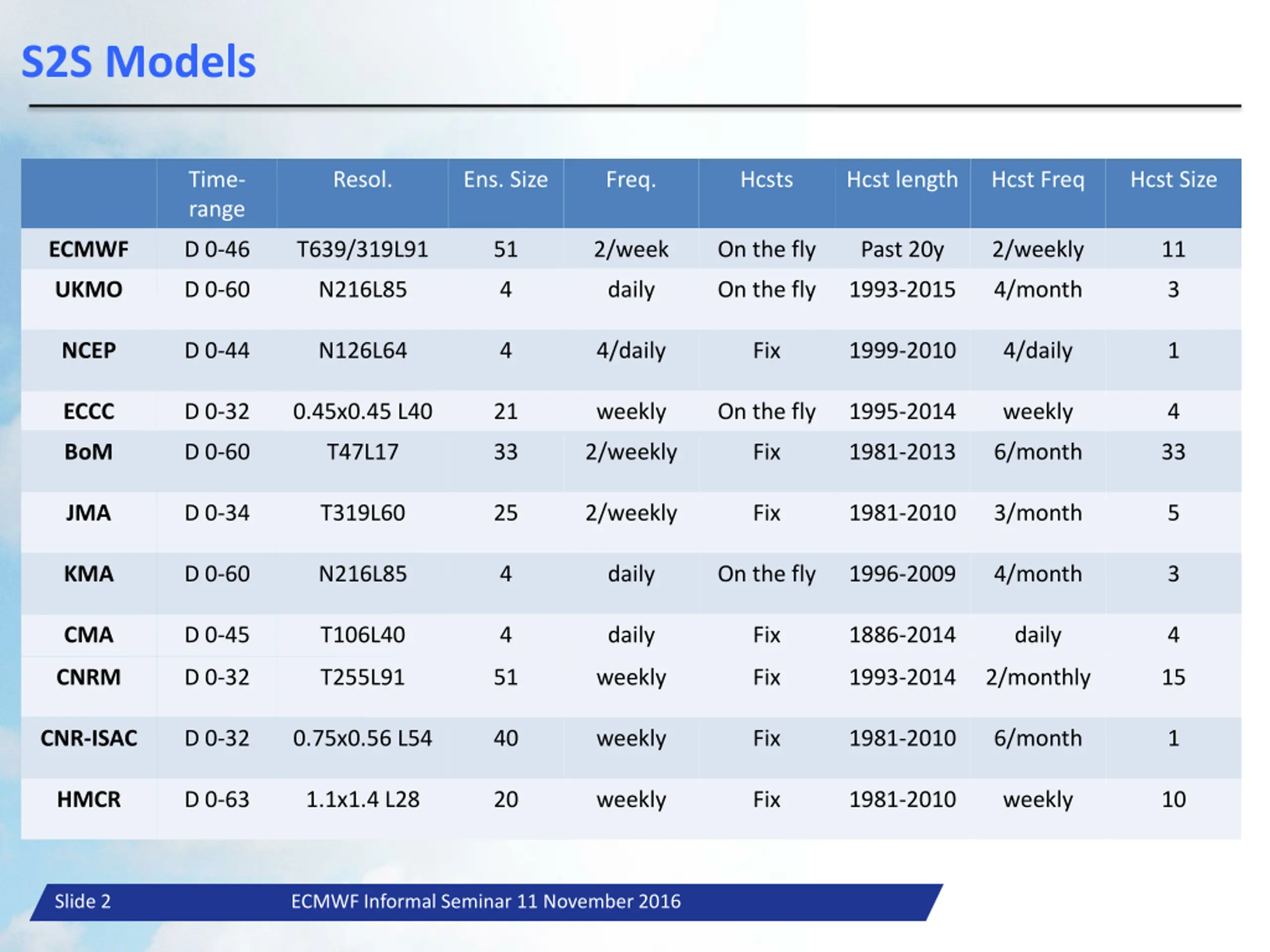The image size is (1270, 952).
Task: Click Hcst Size 11 in ECMWF row
Action: (1174, 249)
